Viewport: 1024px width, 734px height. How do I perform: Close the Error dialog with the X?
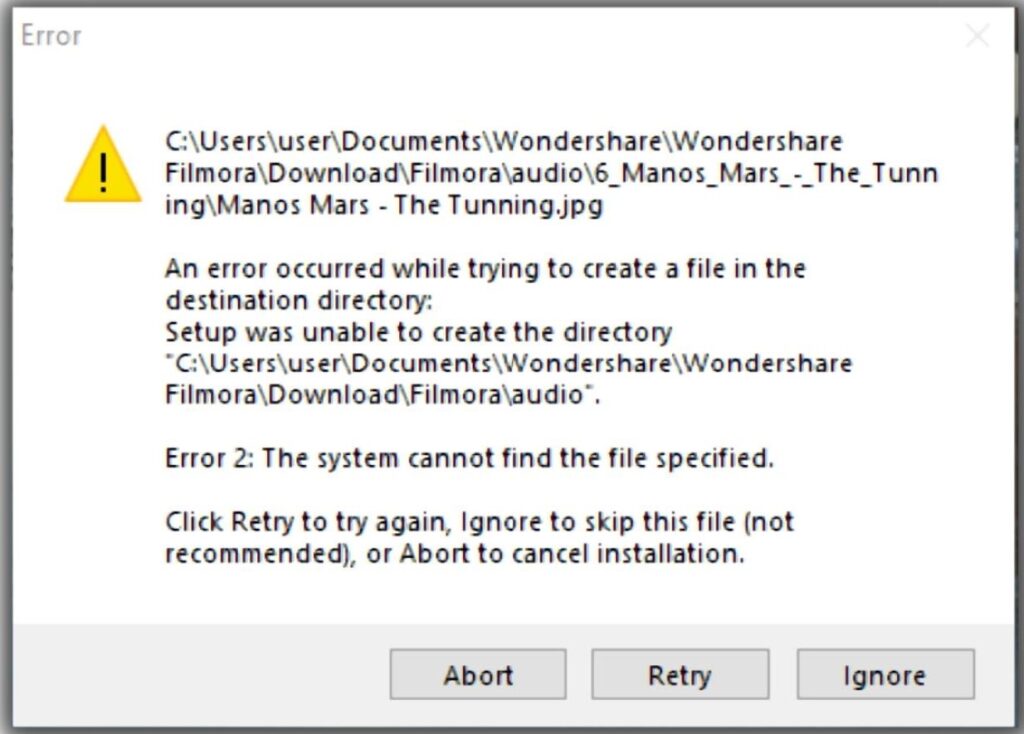coord(977,36)
